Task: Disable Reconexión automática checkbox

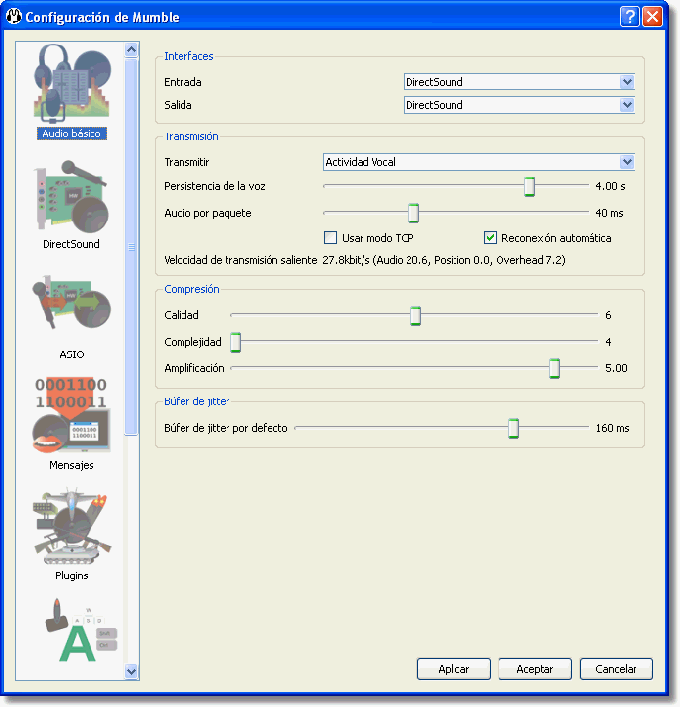Action: [490, 238]
